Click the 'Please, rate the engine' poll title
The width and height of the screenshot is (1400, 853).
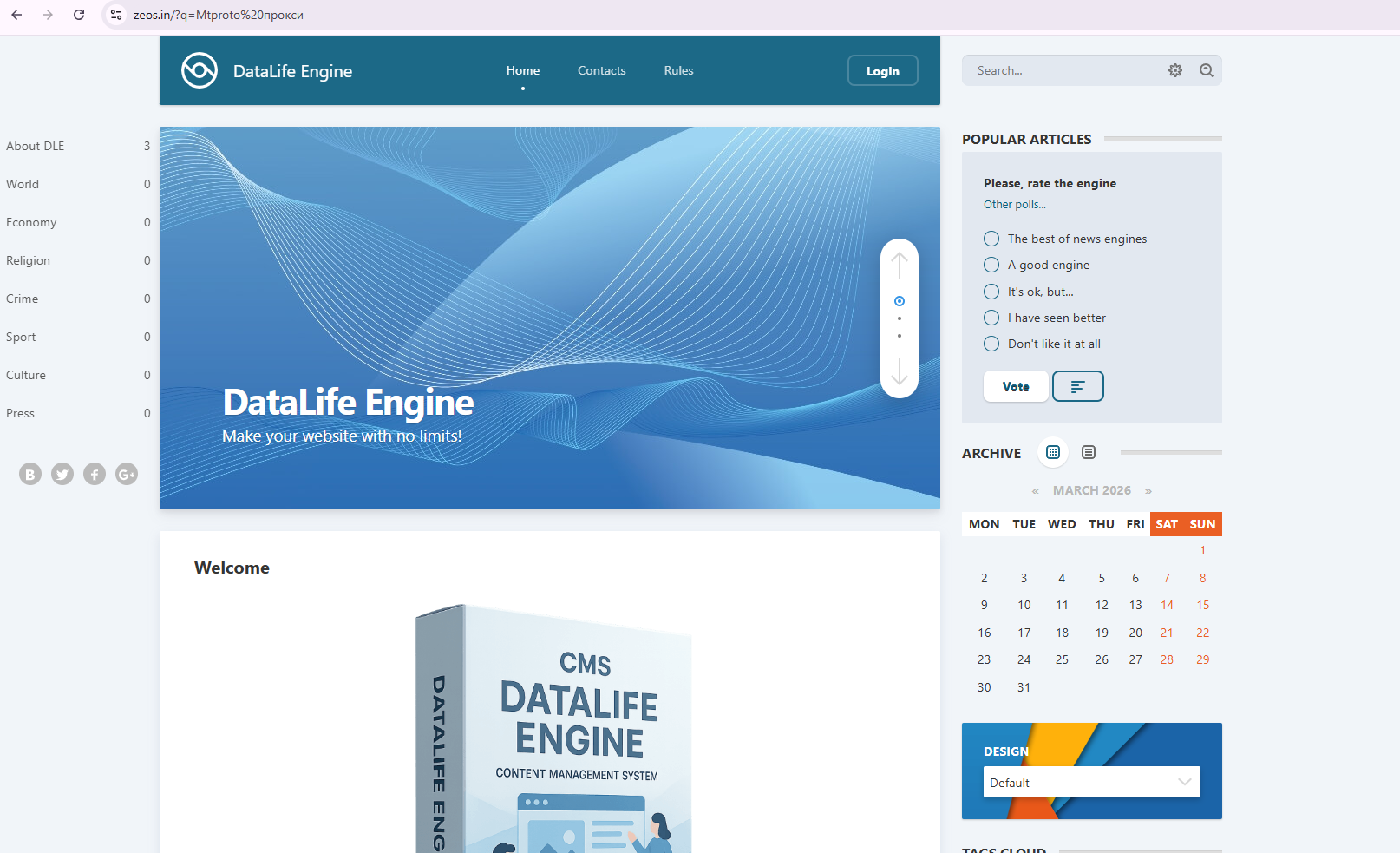(1050, 183)
